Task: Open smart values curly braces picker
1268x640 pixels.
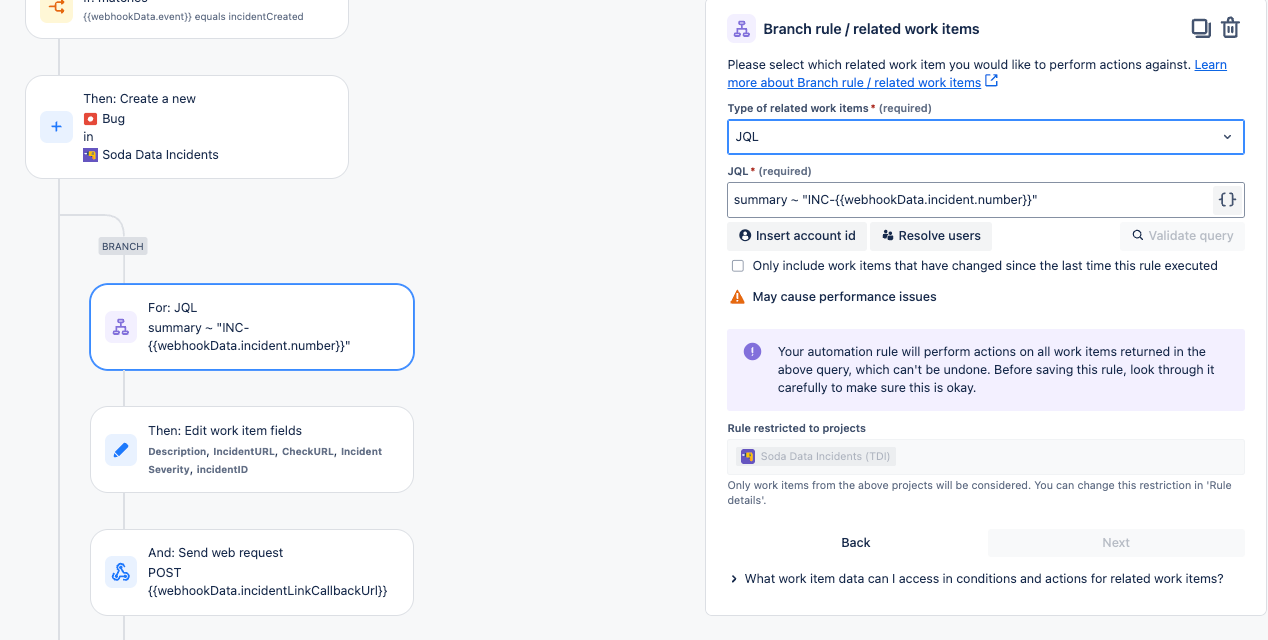Action: (x=1227, y=200)
